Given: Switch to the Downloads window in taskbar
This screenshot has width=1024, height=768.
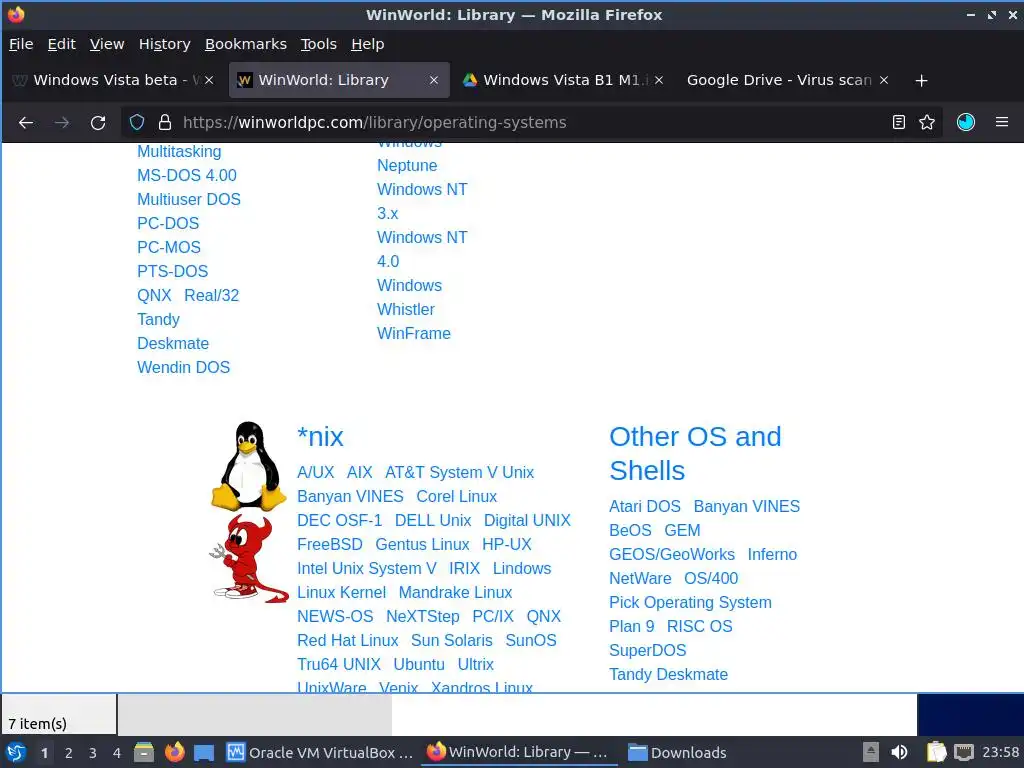Looking at the screenshot, I should tap(677, 752).
